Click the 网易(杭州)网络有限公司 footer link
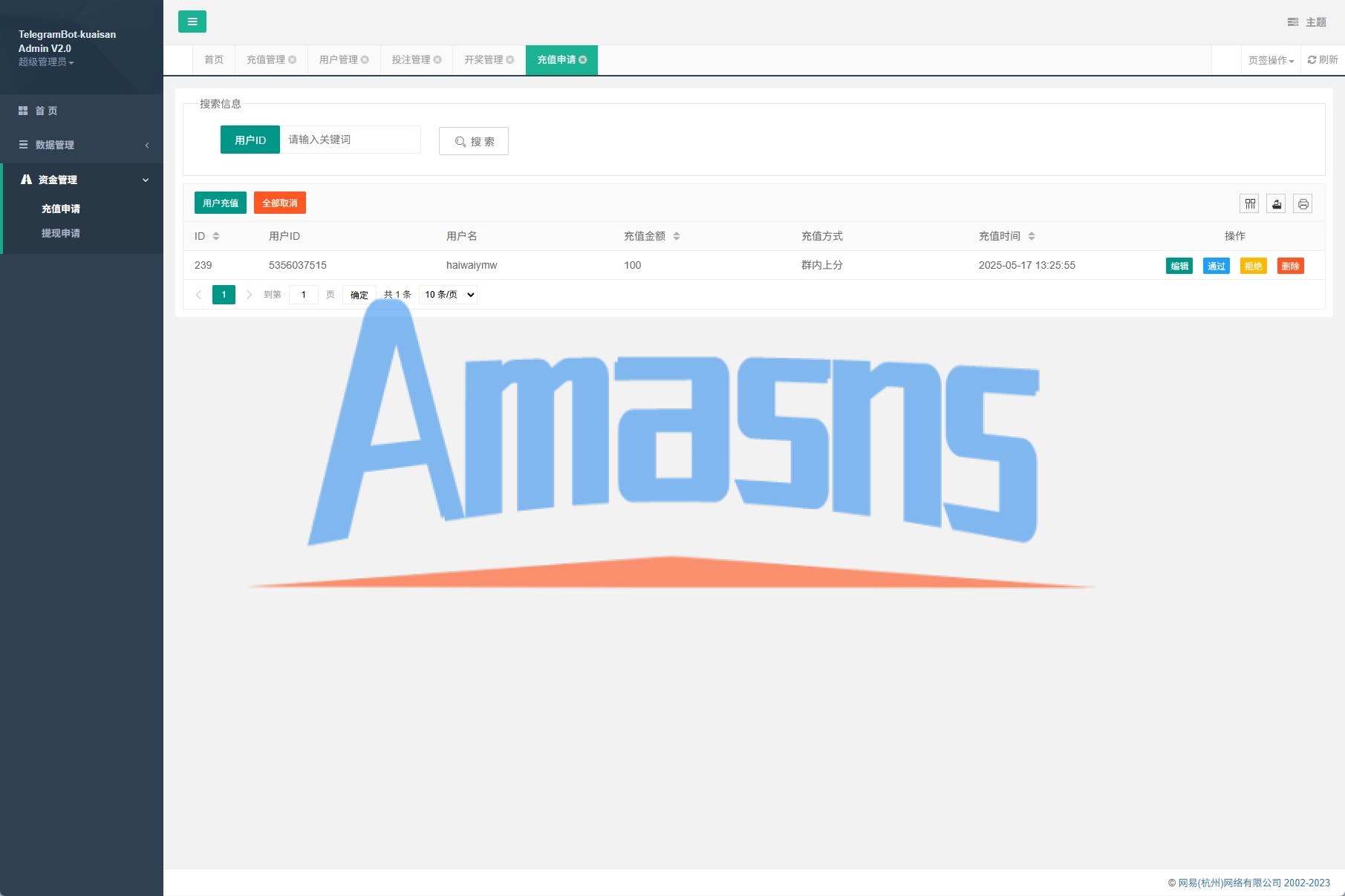 (x=1230, y=883)
